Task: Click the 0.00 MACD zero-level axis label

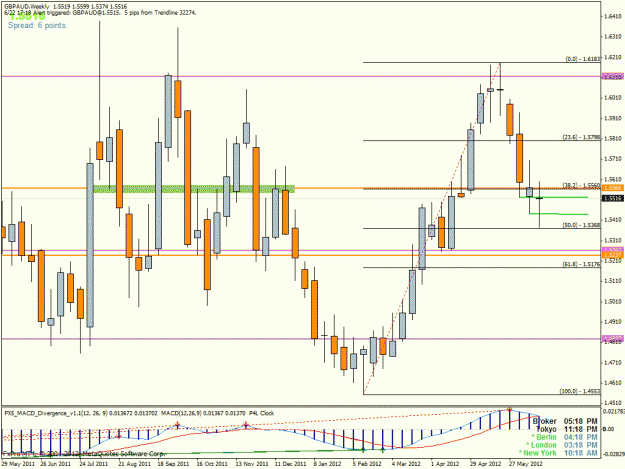Action: pos(608,429)
